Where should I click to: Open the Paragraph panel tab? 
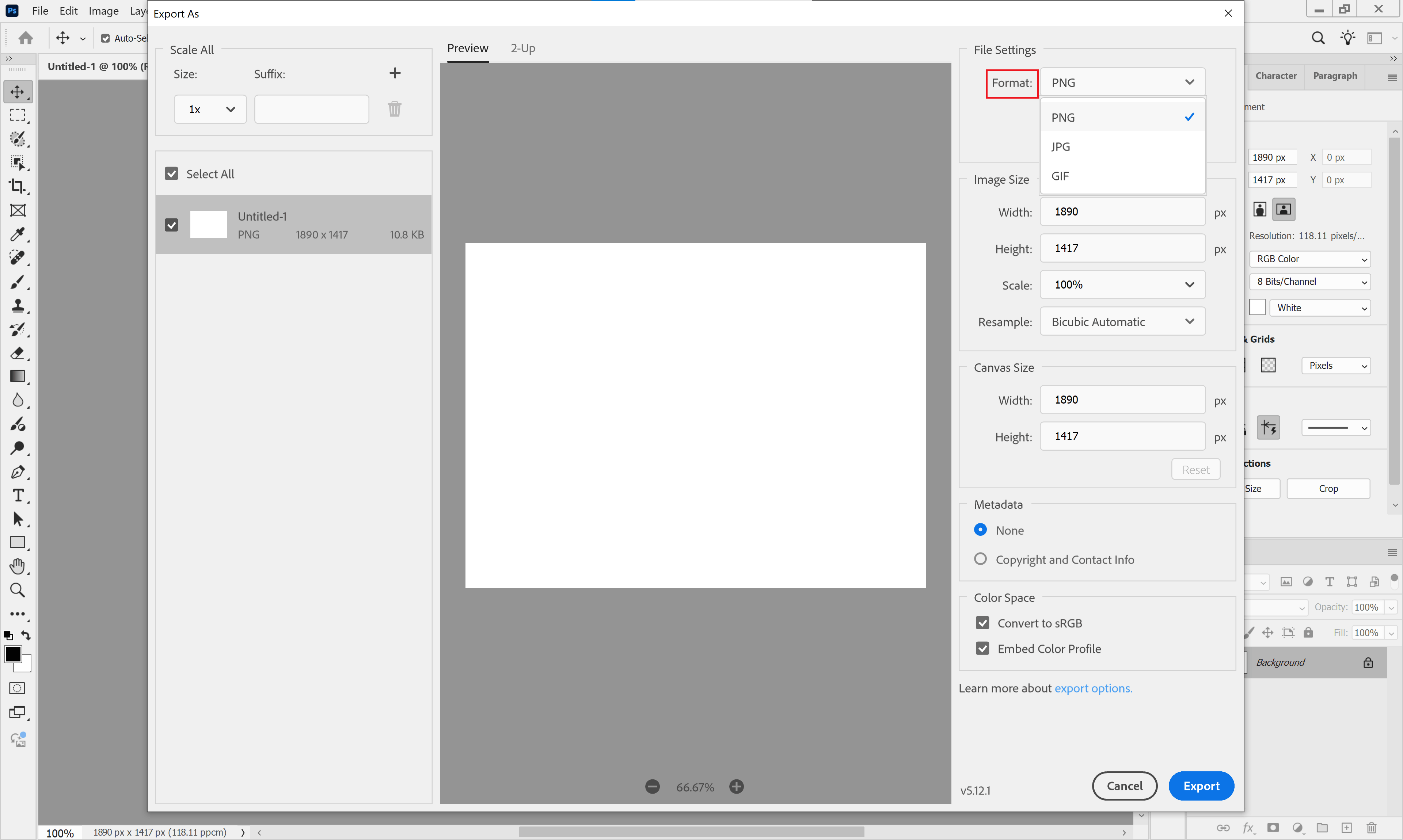(x=1334, y=76)
